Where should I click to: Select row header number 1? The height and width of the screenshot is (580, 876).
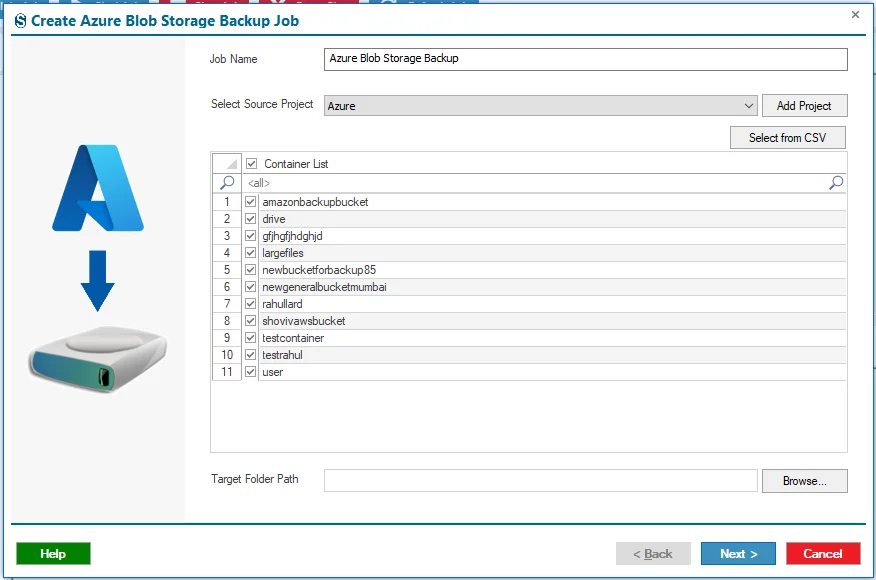[x=227, y=202]
